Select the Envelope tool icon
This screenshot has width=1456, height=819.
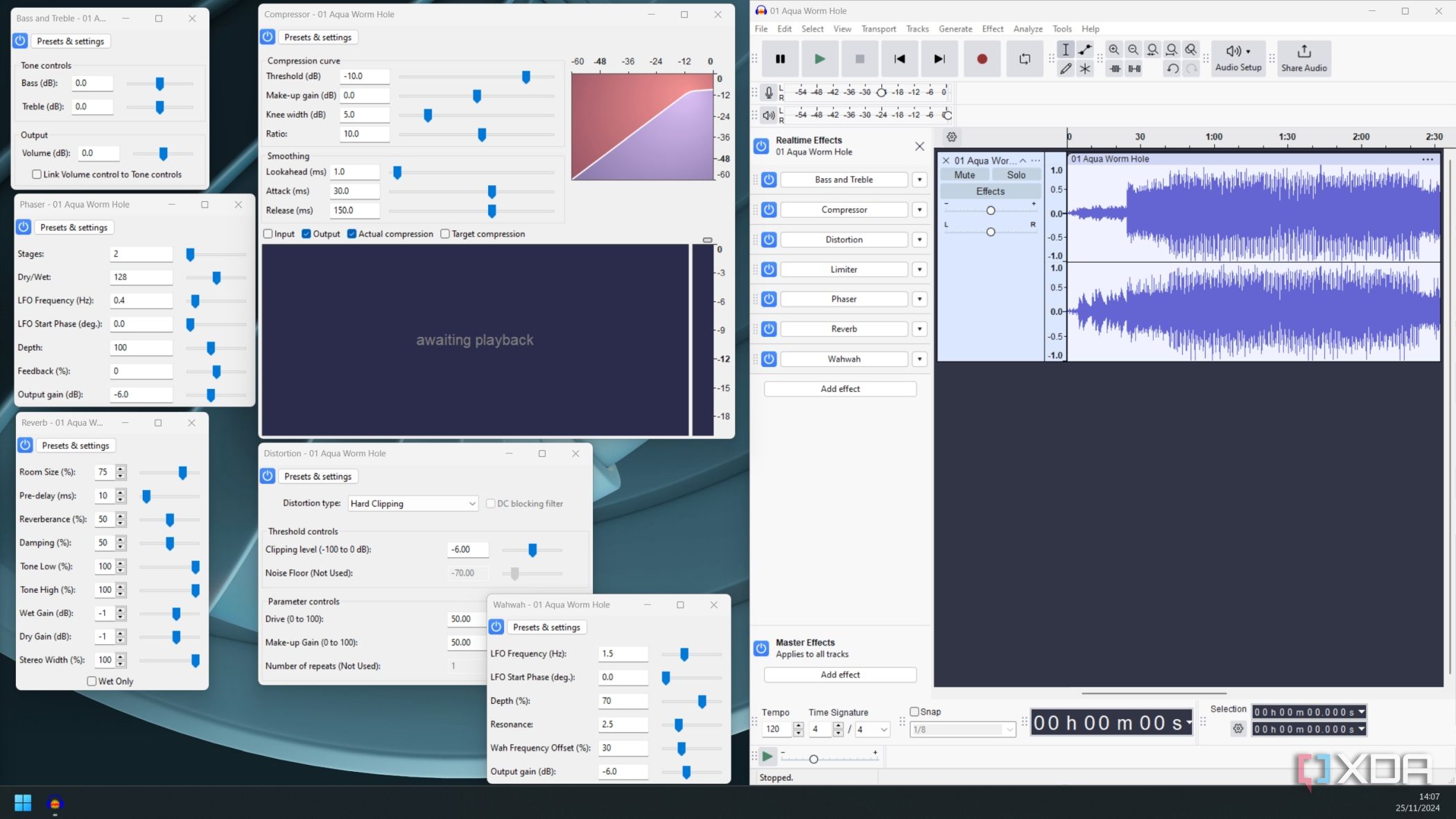pos(1085,50)
